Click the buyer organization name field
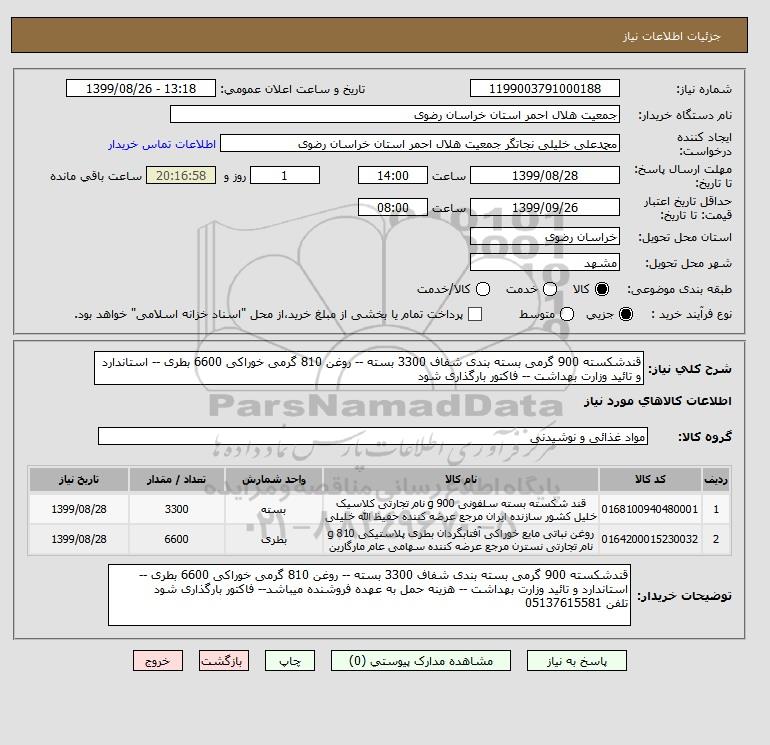Screen dimensions: 770x745 tap(395, 115)
